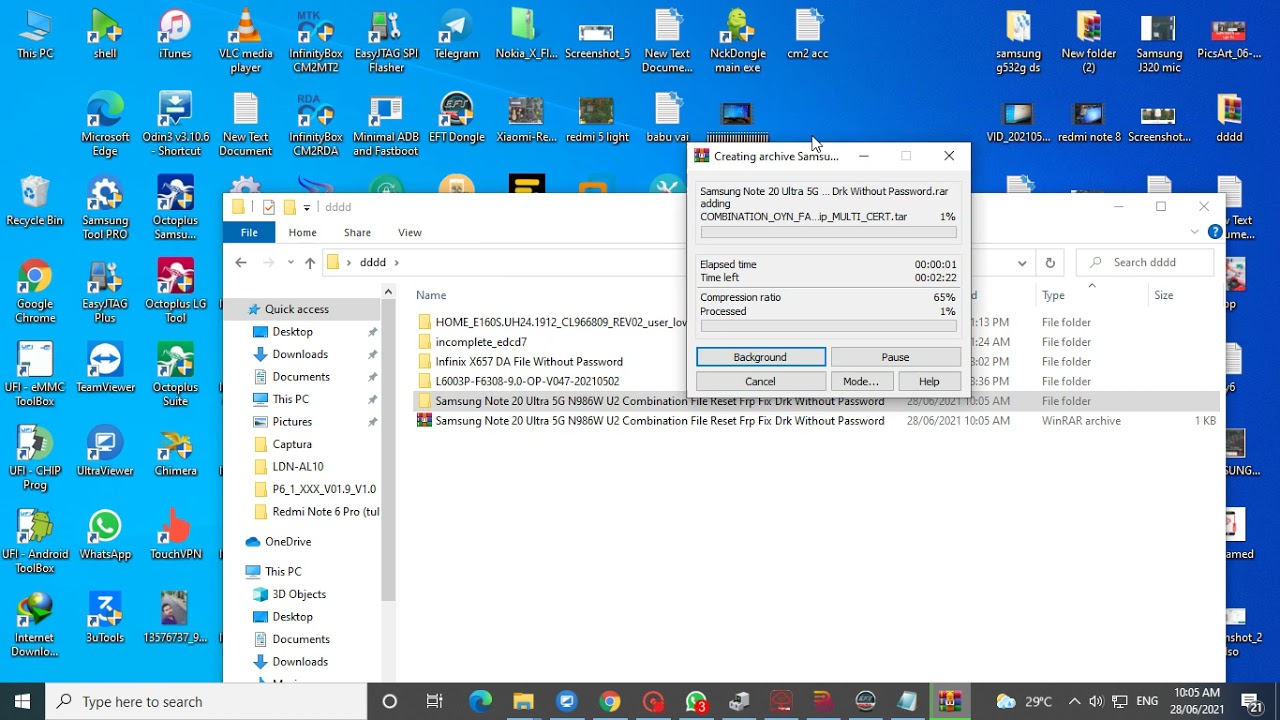Open TouchVPN desktop icon

175,536
